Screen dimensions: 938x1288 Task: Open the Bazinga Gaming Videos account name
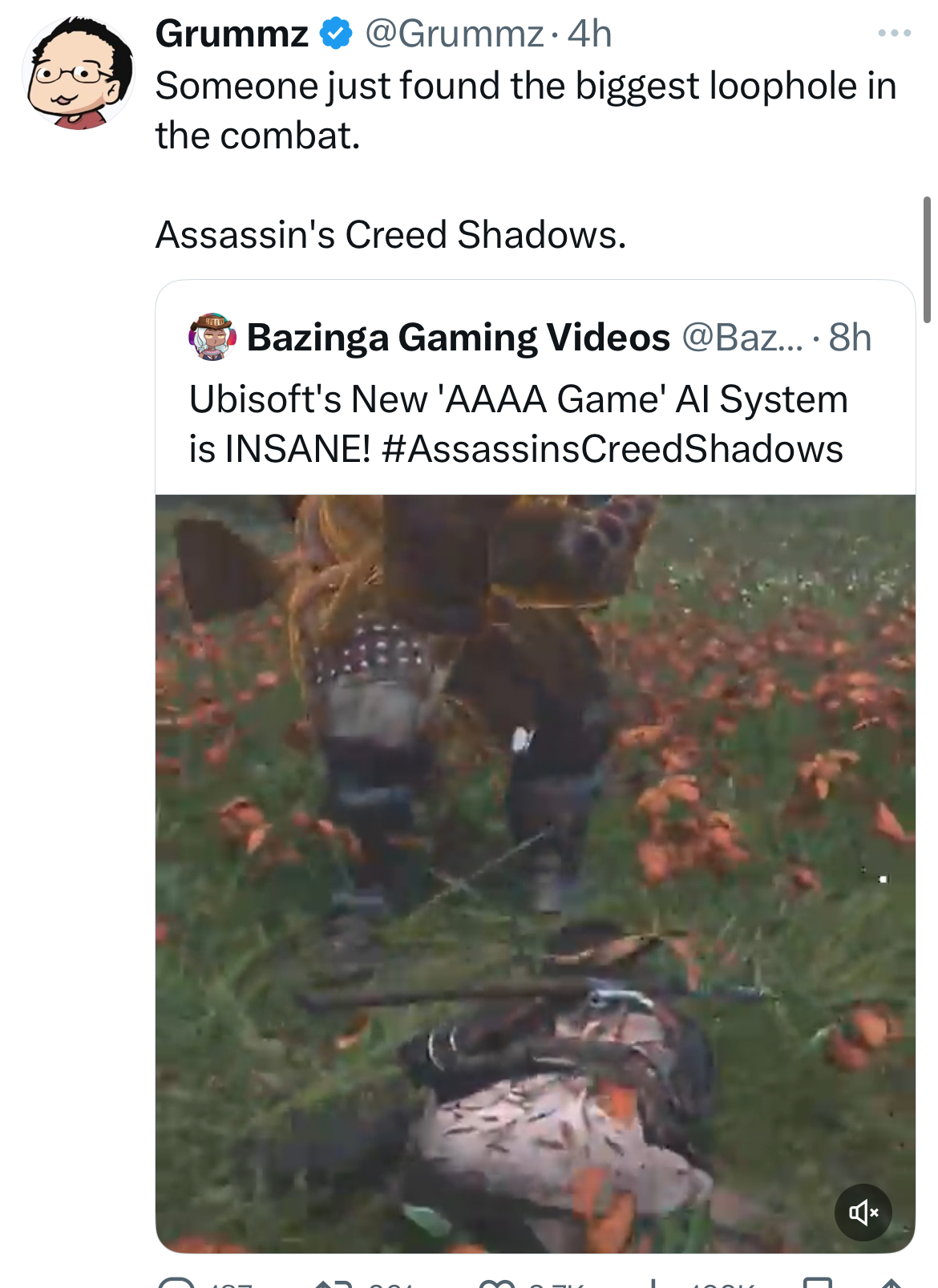point(458,337)
